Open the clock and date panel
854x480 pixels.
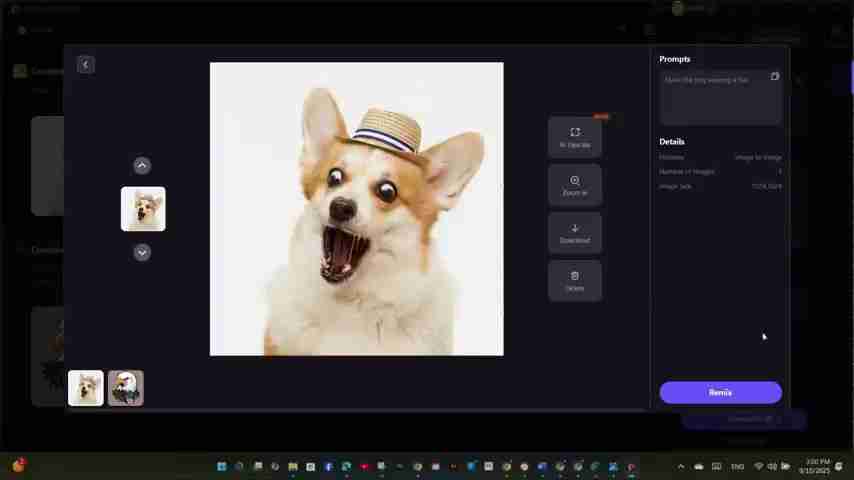(x=815, y=466)
